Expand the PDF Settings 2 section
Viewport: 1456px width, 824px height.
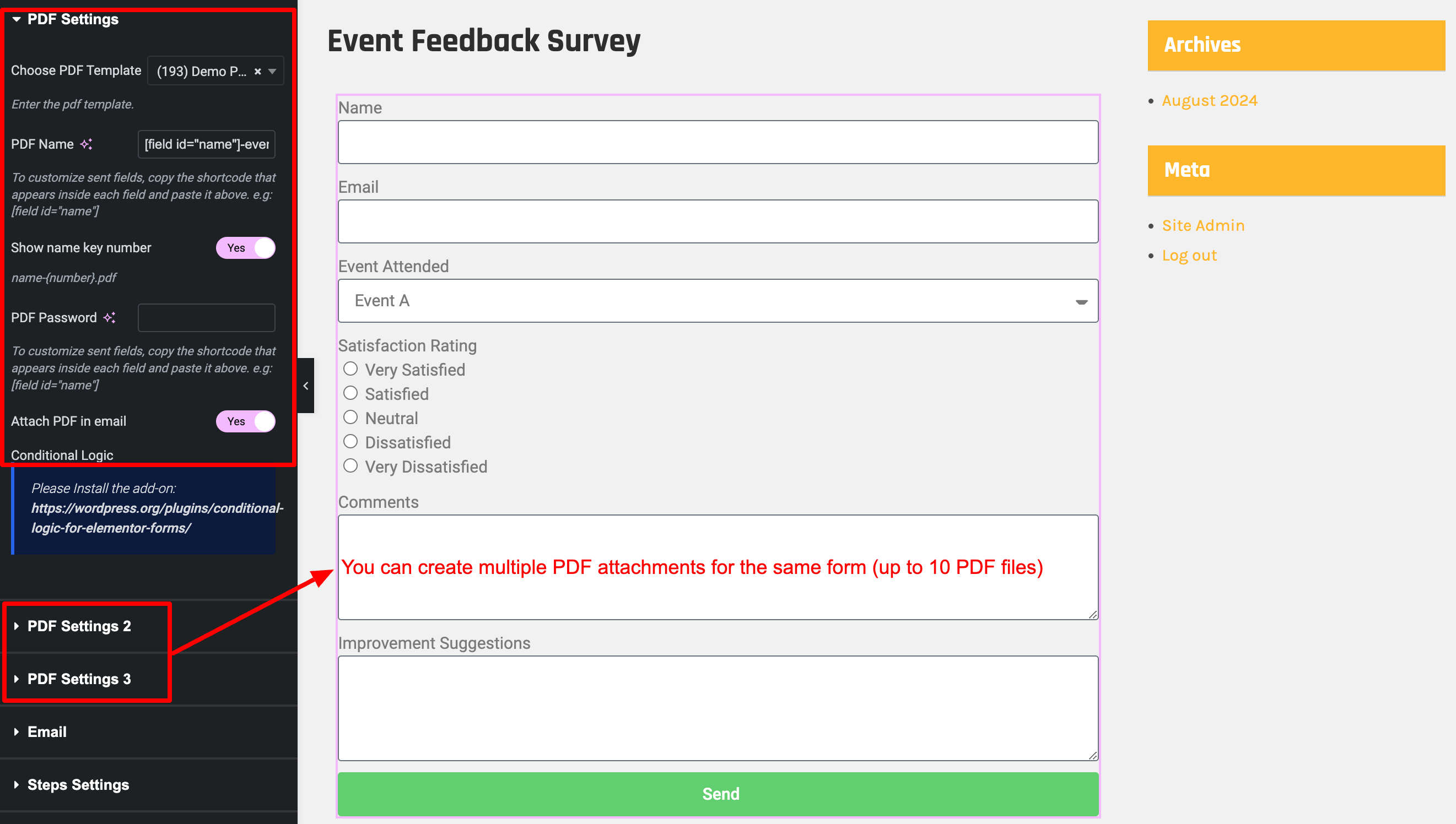tap(79, 626)
